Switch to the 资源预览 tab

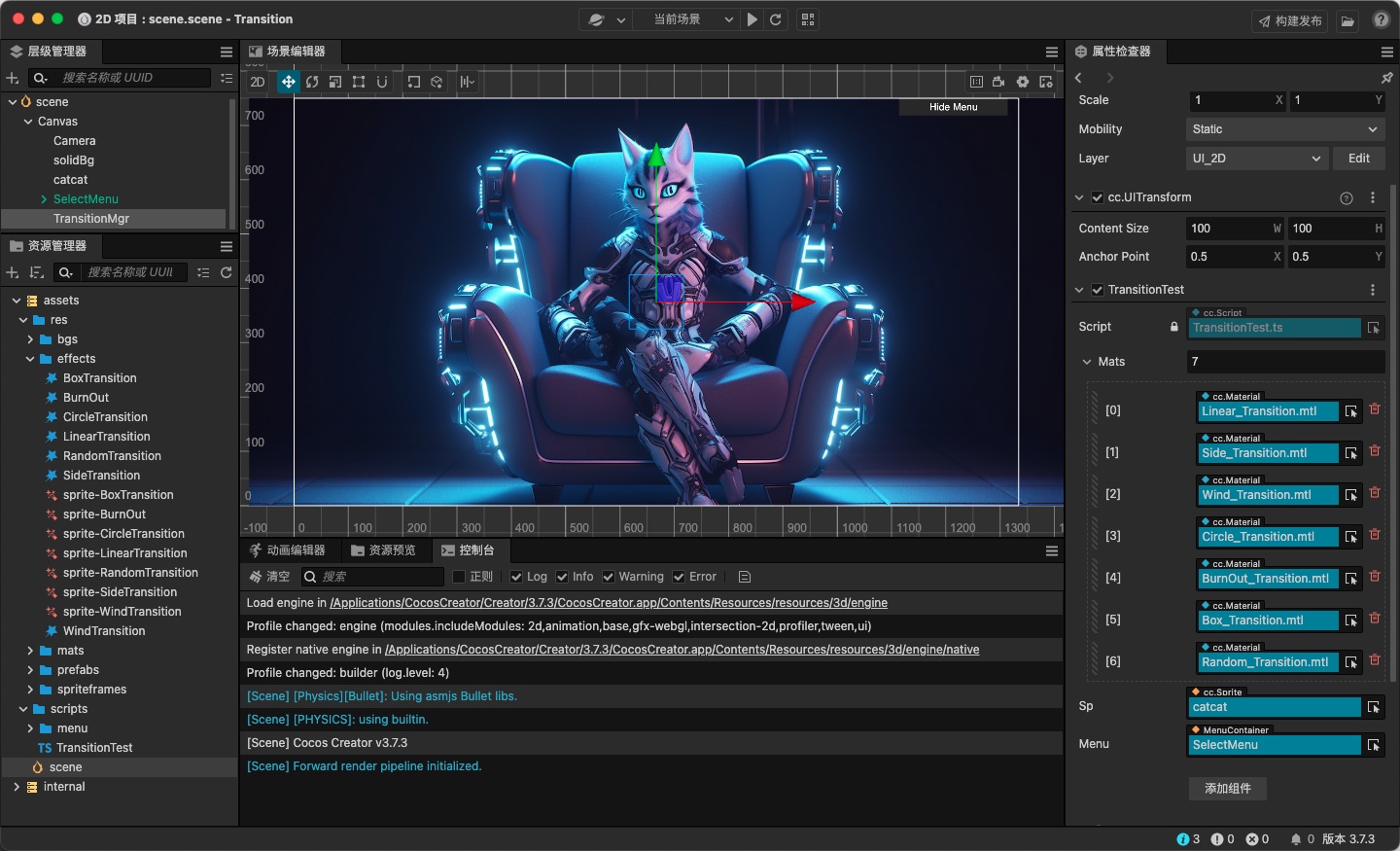point(384,550)
